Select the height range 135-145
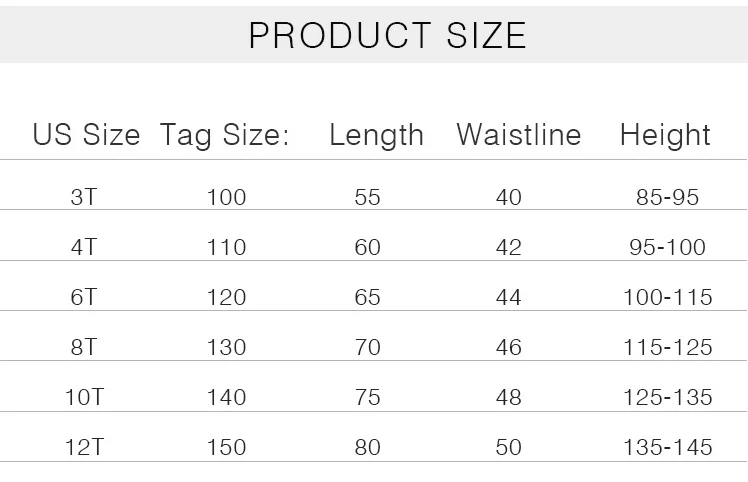 [667, 447]
